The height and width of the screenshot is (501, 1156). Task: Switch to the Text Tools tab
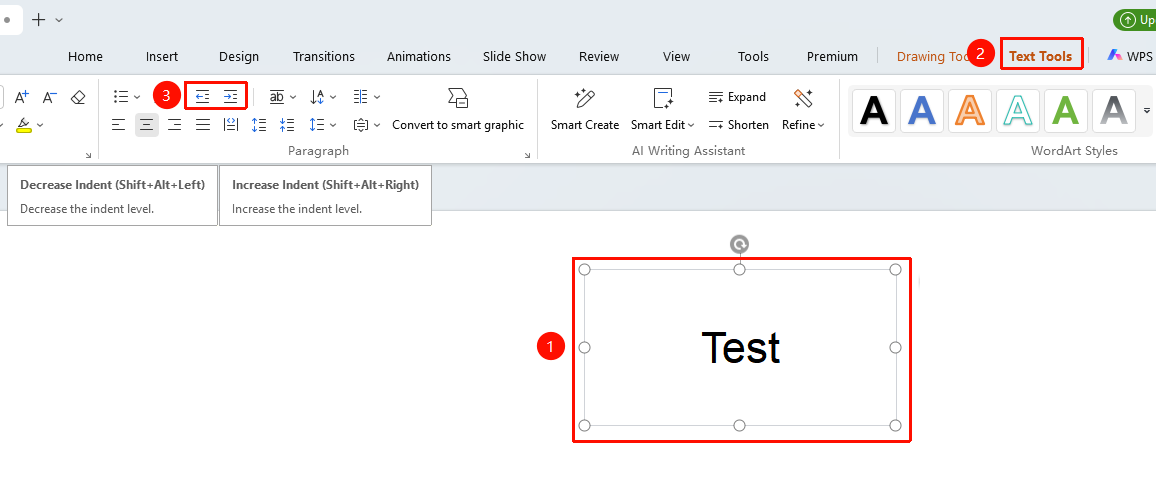click(1040, 56)
